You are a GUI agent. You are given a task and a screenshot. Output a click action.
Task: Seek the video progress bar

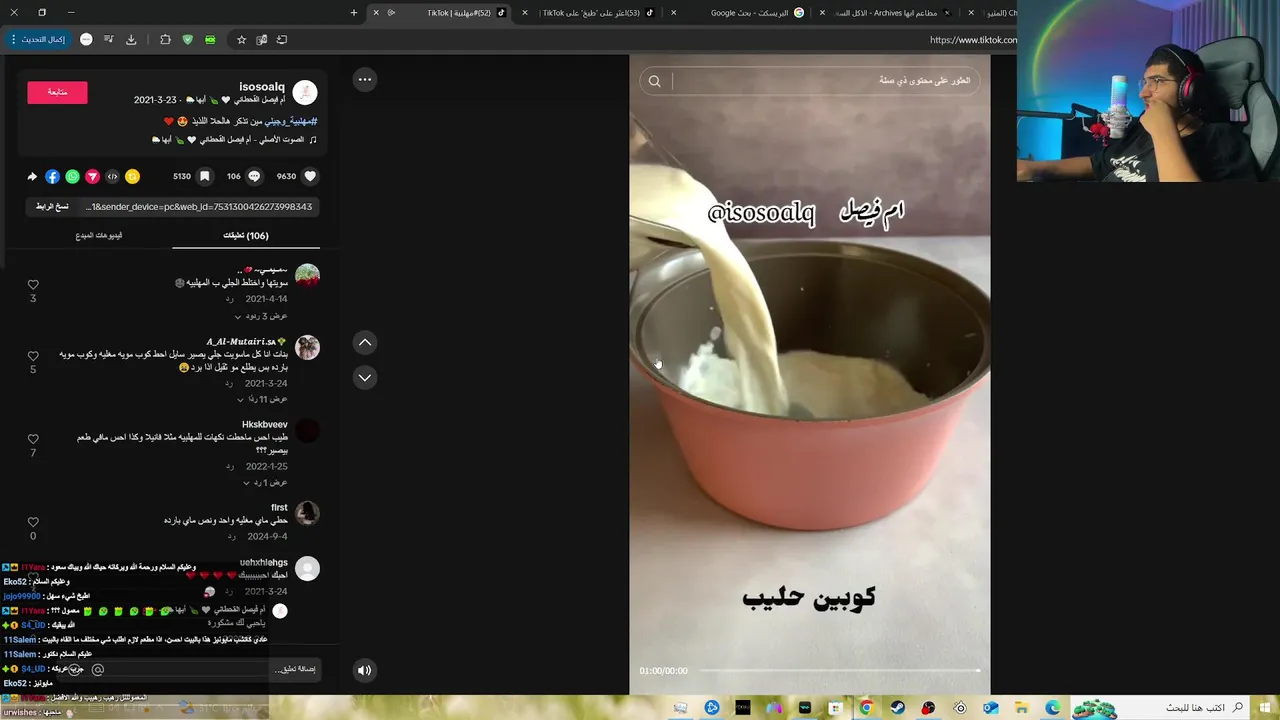click(x=839, y=671)
